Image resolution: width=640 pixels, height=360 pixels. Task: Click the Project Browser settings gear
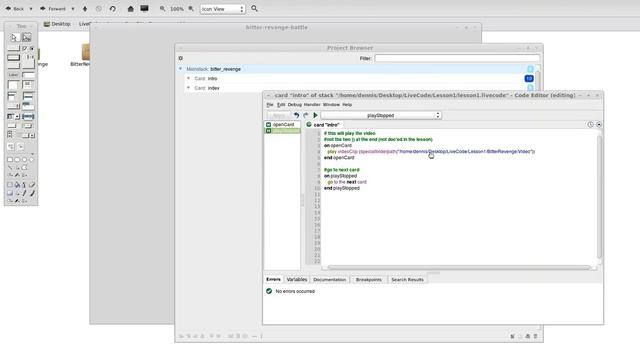click(180, 58)
